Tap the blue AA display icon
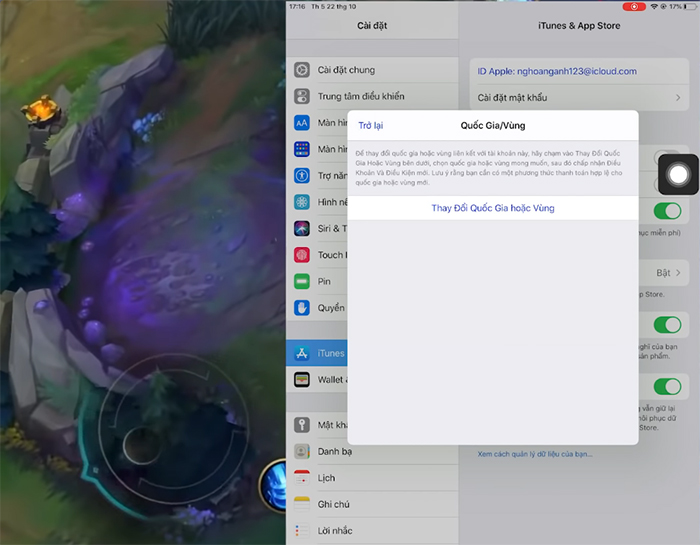The height and width of the screenshot is (545, 700). point(302,123)
